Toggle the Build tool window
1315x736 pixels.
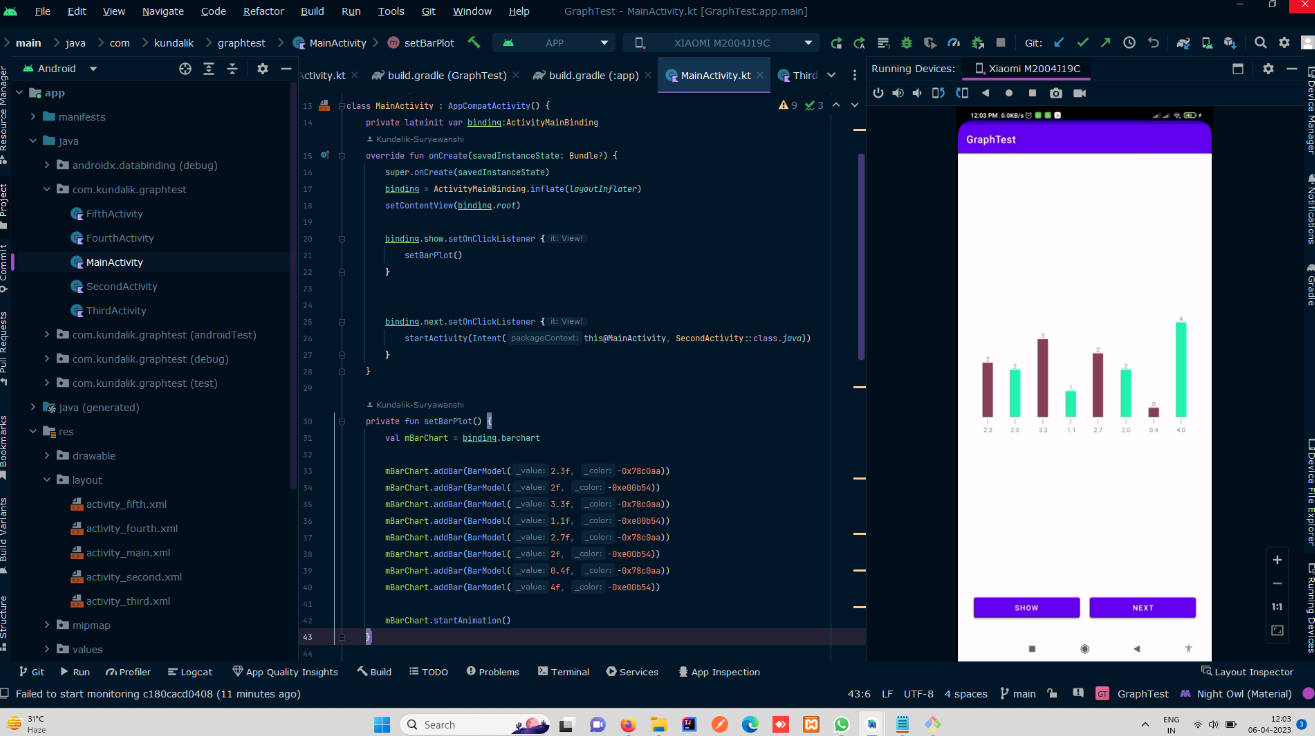click(x=374, y=672)
